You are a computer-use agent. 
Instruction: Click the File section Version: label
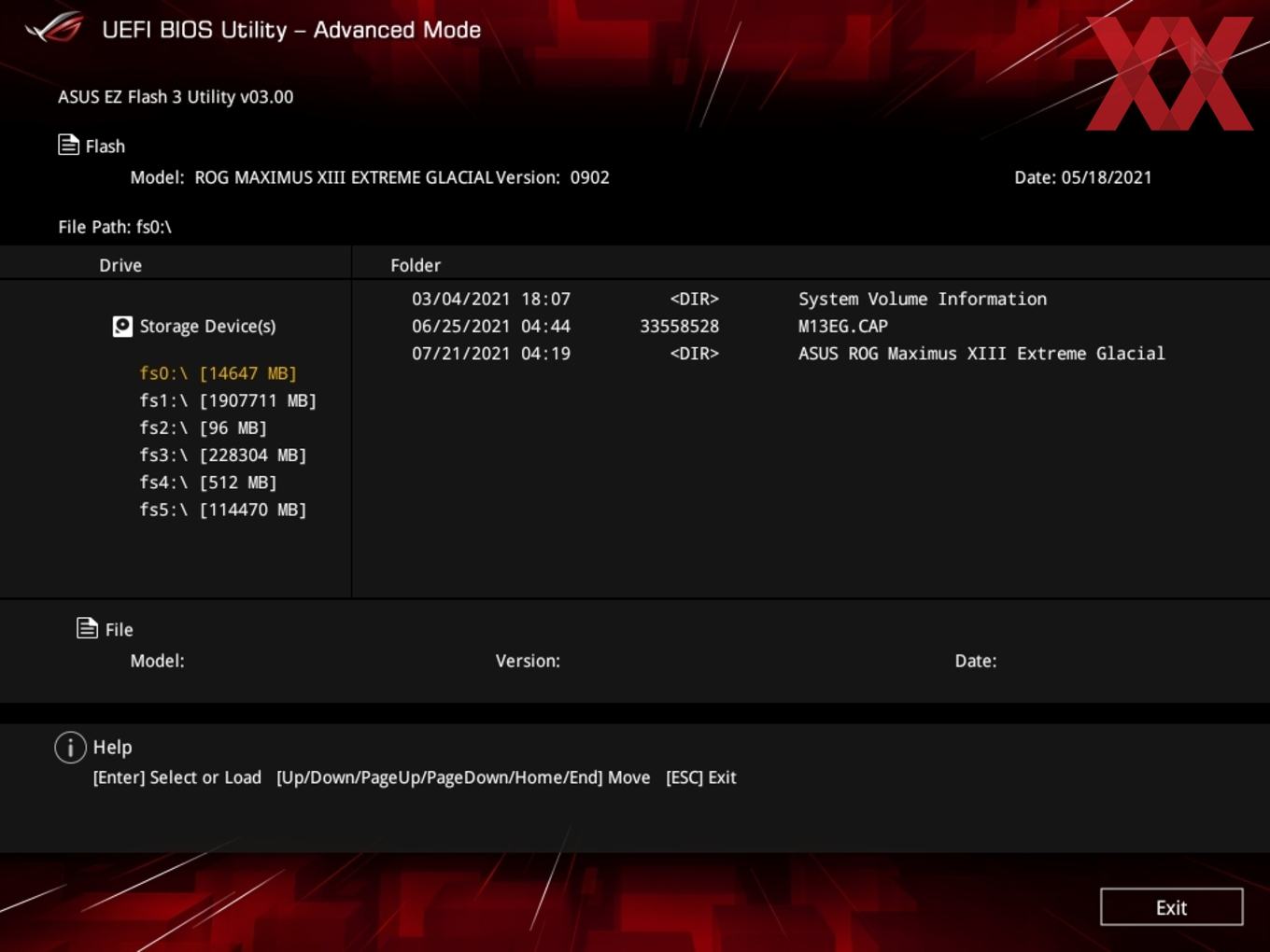pos(528,661)
